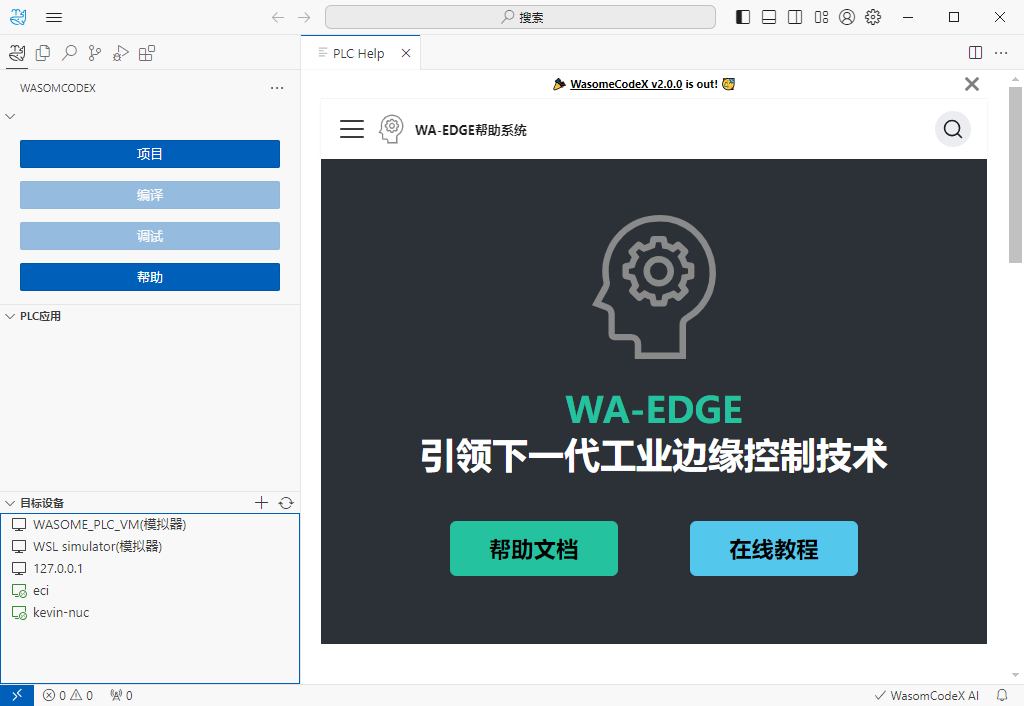Image resolution: width=1024 pixels, height=706 pixels.
Task: Toggle the secondary sidebar layout icon
Action: [795, 18]
